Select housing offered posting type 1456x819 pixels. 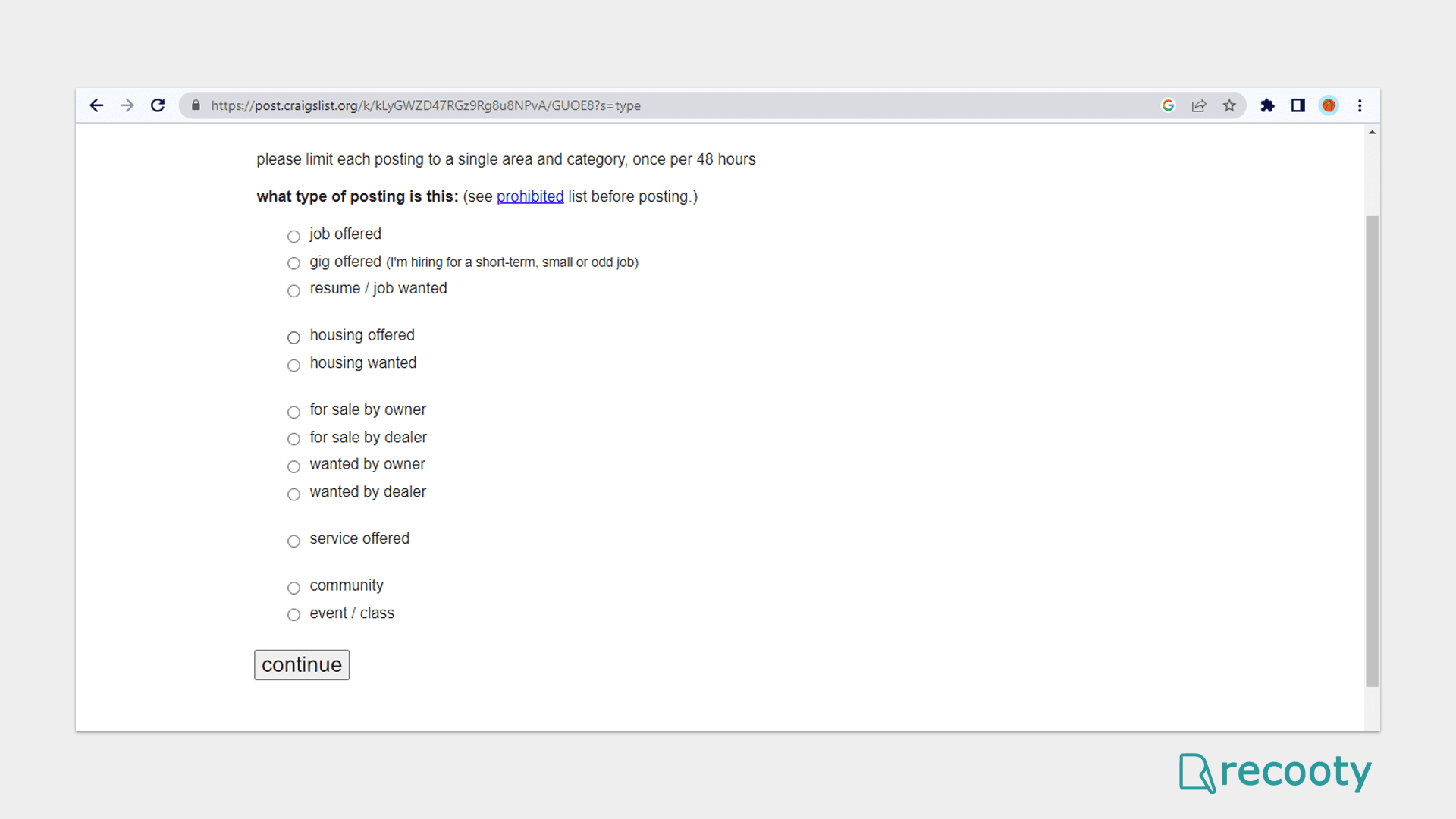(293, 337)
